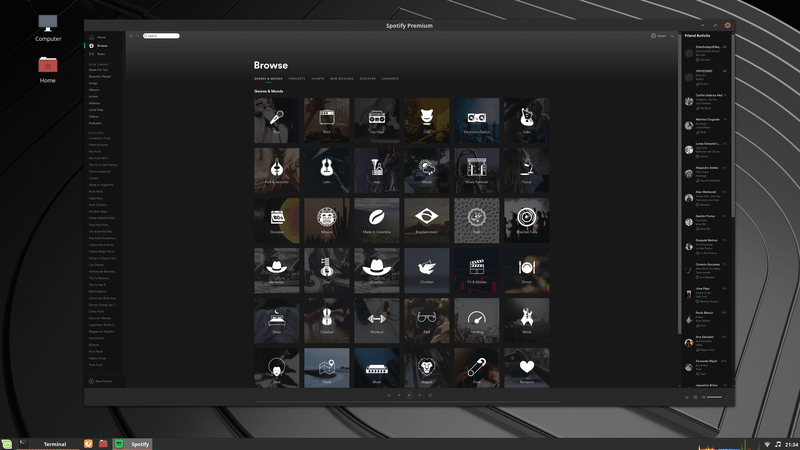Open the Music Festivals tile
800x450 pixels.
click(x=477, y=170)
